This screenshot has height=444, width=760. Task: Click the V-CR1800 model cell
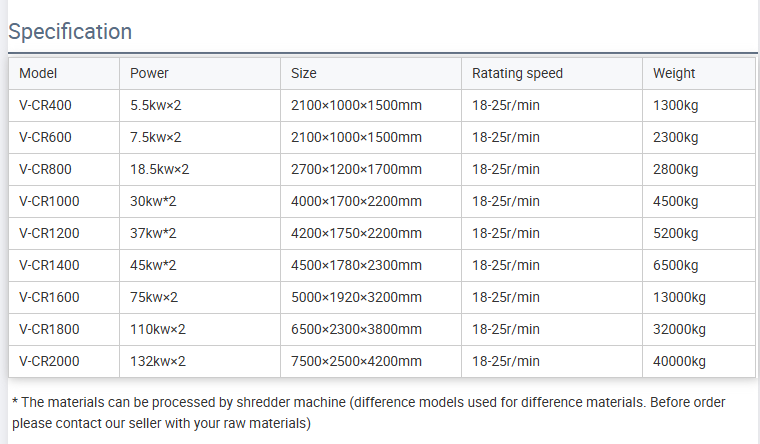(49, 329)
